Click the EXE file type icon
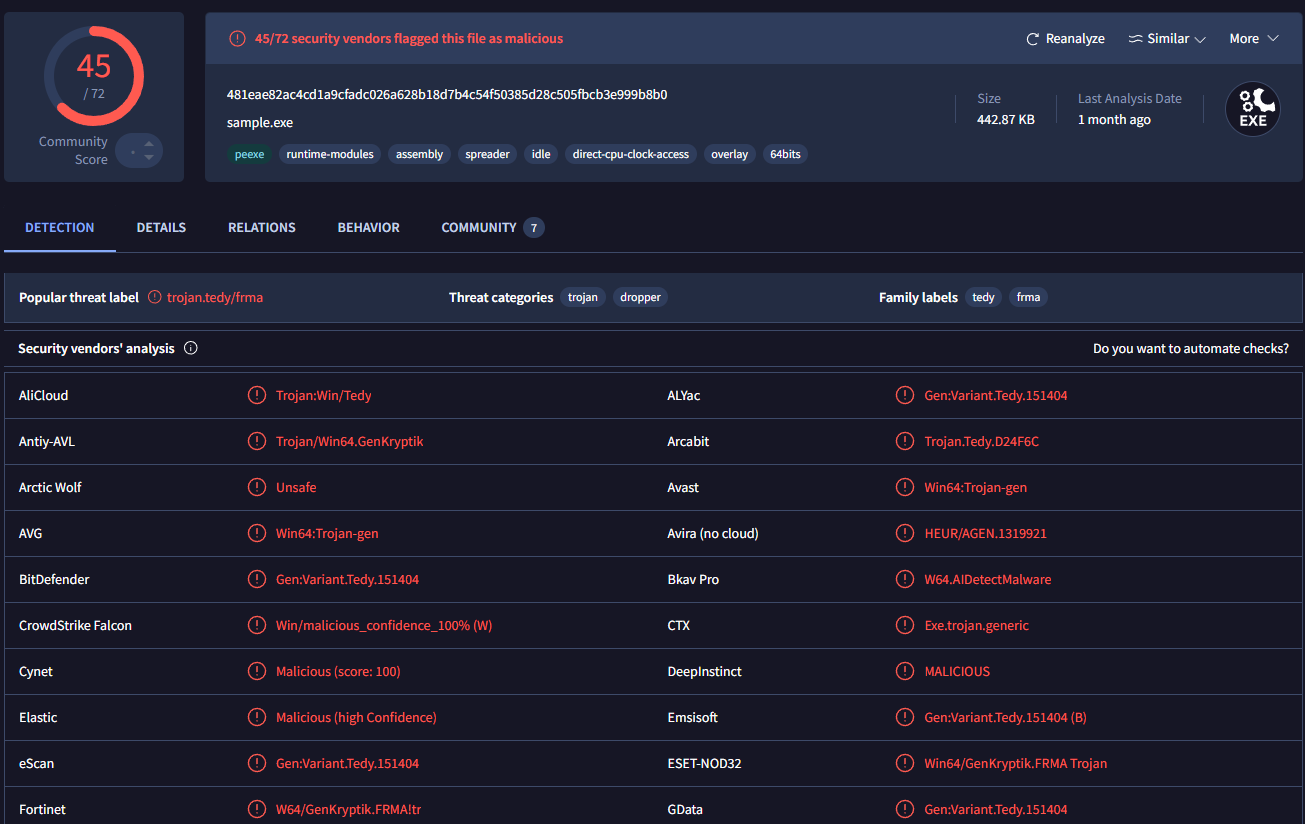1305x824 pixels. pos(1252,109)
